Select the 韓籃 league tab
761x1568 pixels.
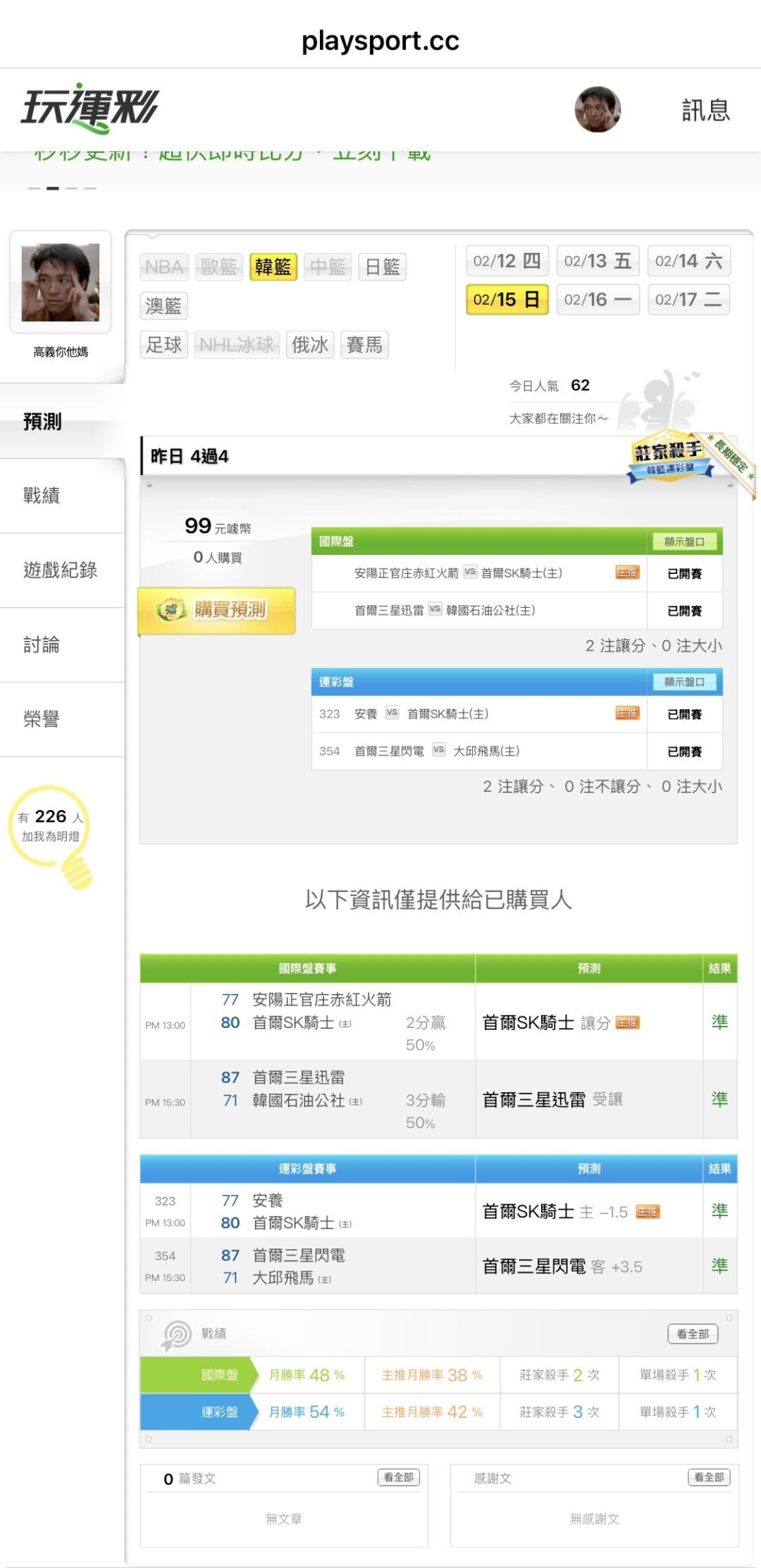(x=273, y=267)
